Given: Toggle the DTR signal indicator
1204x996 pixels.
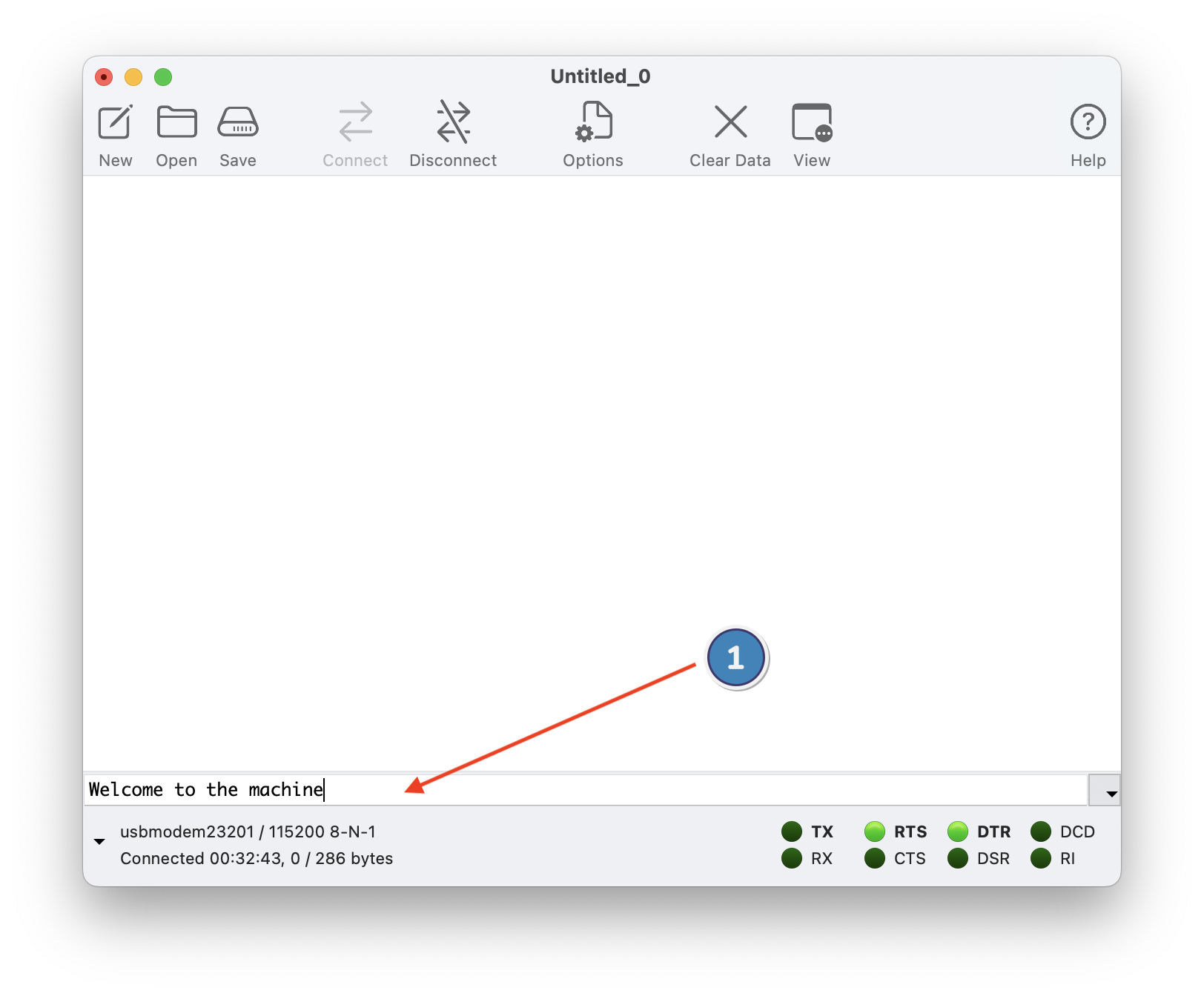Looking at the screenshot, I should click(x=958, y=831).
